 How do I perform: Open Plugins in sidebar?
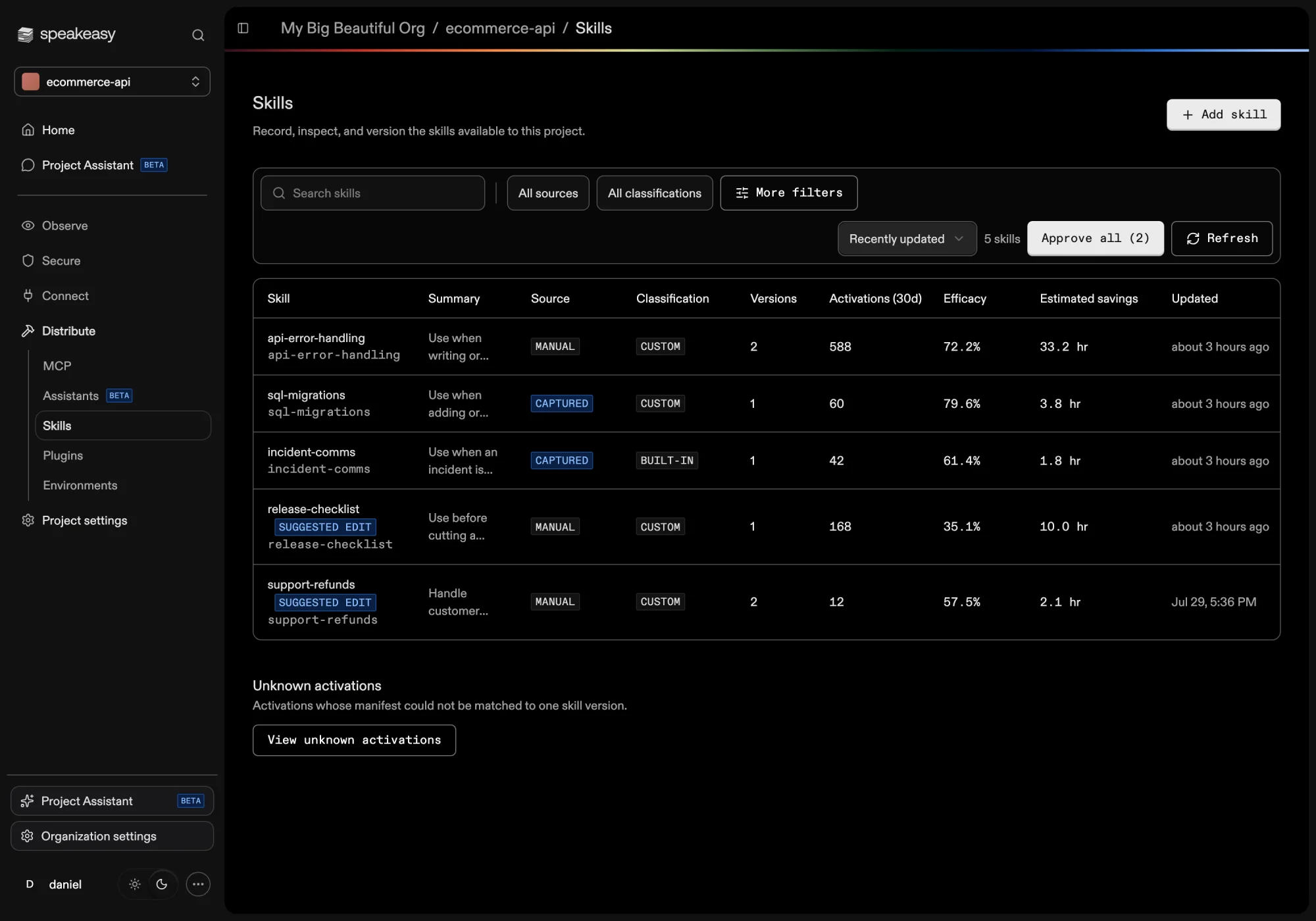pos(63,455)
